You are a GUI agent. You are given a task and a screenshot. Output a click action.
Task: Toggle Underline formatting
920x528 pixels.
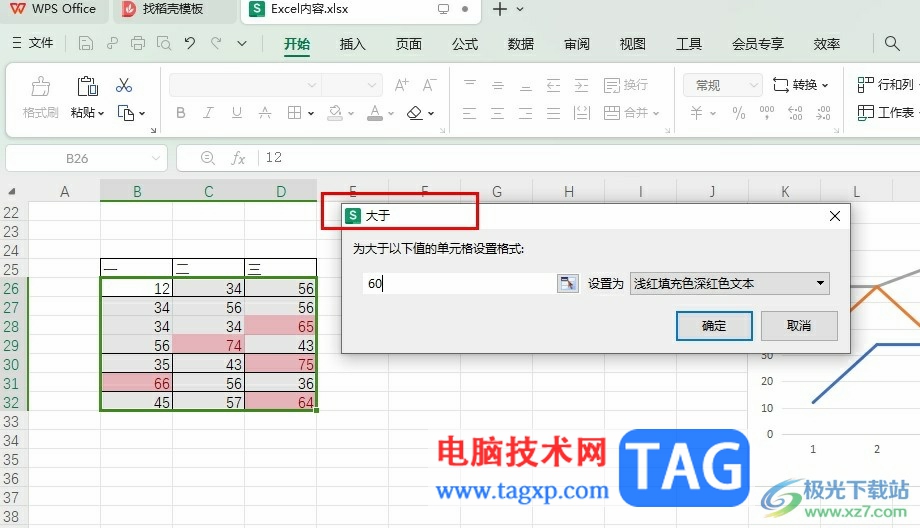click(236, 113)
